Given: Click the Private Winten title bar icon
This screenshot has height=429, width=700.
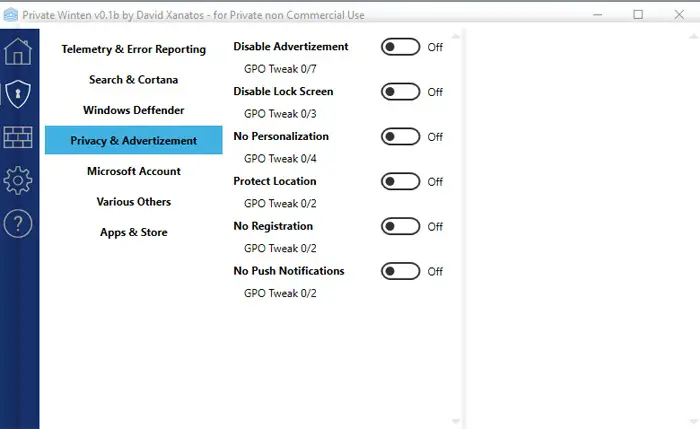Looking at the screenshot, I should [x=10, y=15].
